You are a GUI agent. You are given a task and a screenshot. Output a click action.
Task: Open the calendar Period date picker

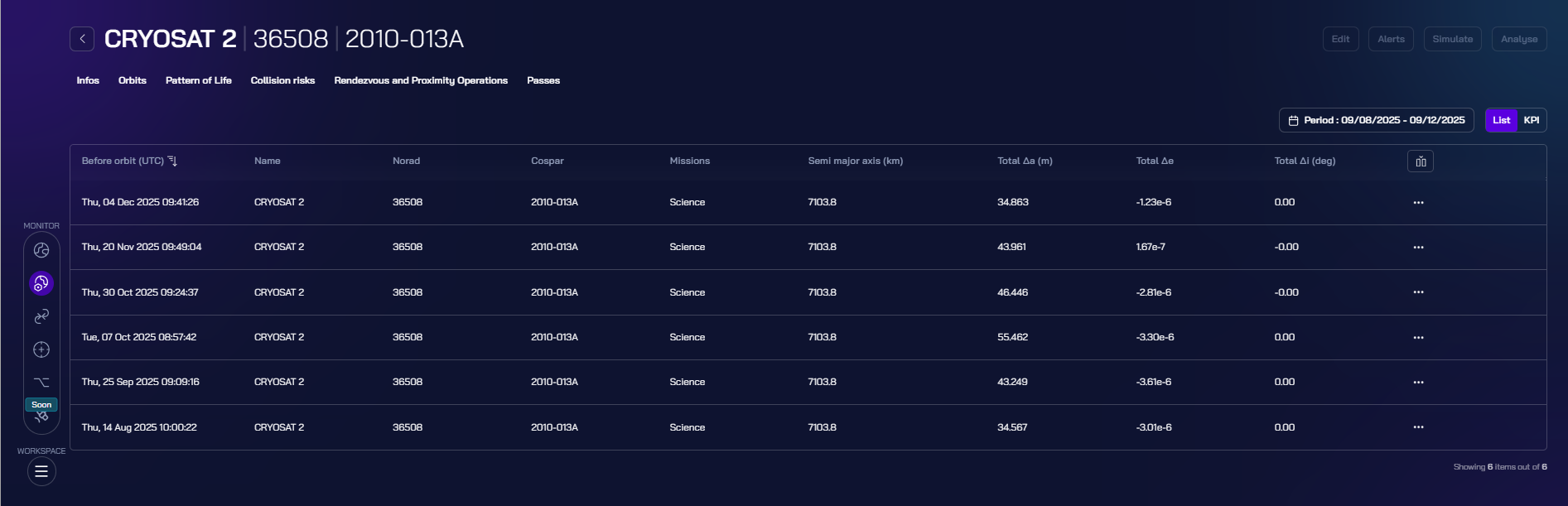1376,120
